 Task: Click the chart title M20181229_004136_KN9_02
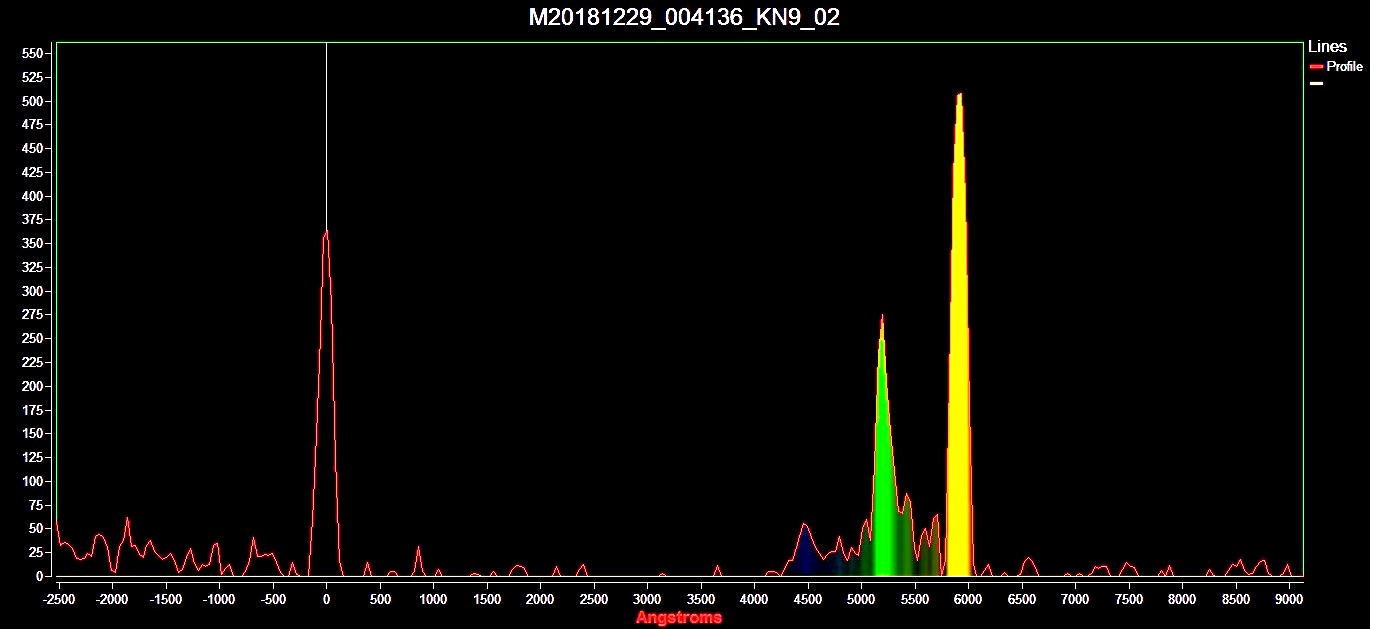tap(683, 18)
